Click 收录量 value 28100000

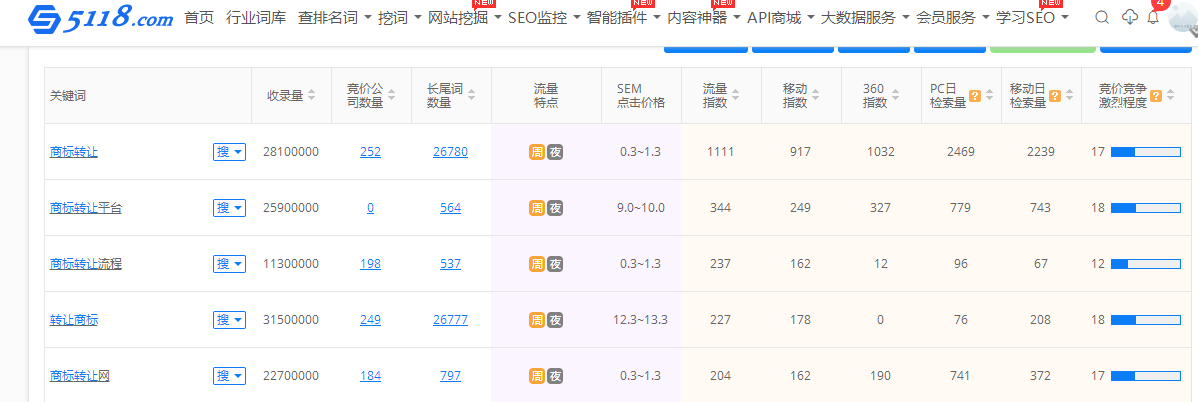point(291,152)
